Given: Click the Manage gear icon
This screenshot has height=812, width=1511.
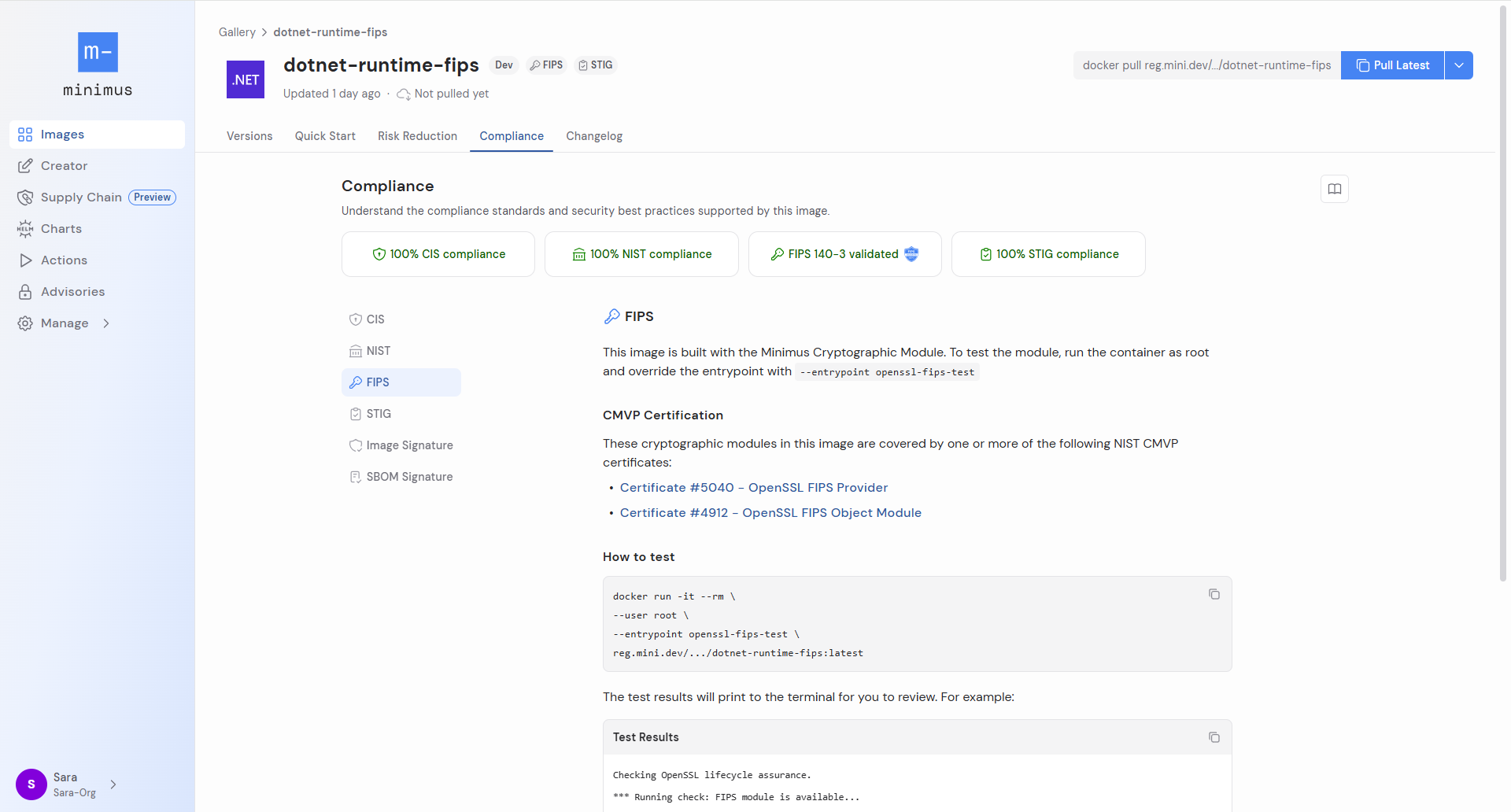Looking at the screenshot, I should pyautogui.click(x=25, y=323).
